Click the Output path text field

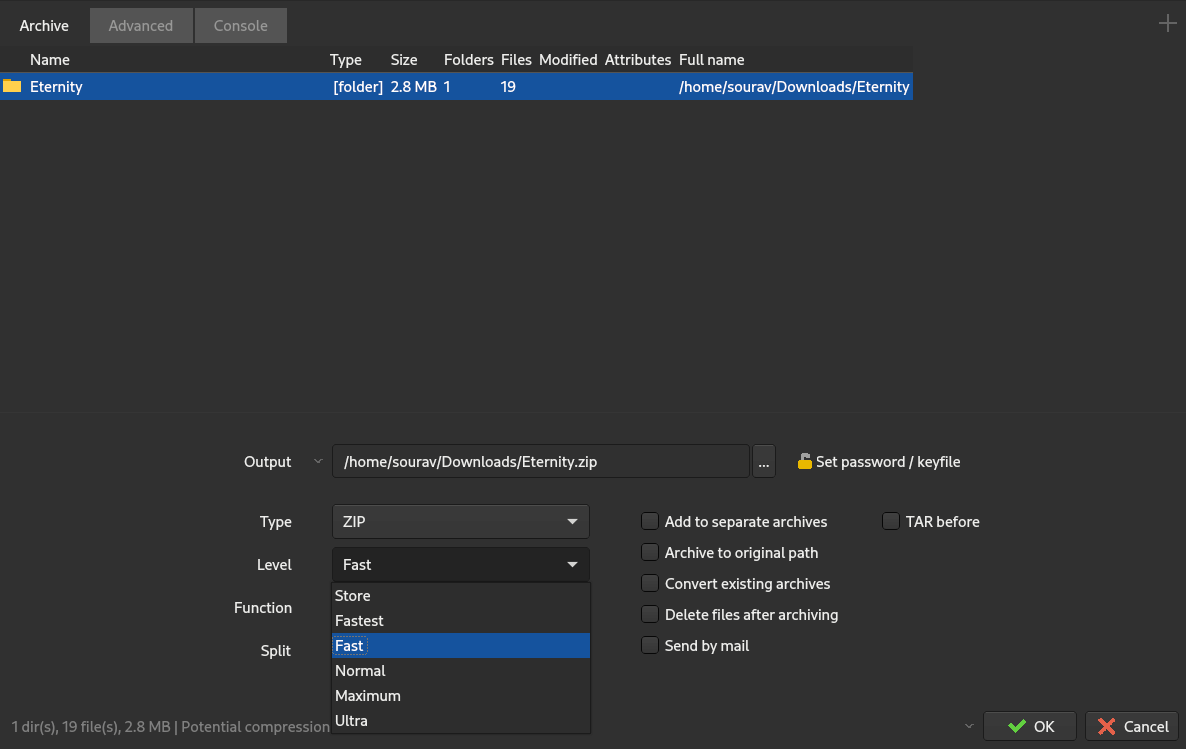click(540, 462)
